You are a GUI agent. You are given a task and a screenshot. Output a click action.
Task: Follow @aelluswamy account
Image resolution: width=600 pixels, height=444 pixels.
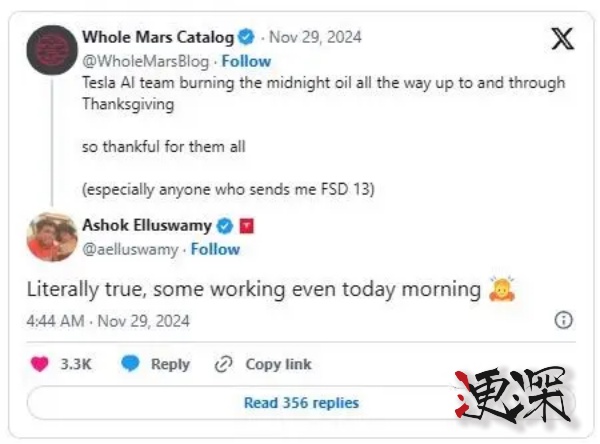coord(215,249)
